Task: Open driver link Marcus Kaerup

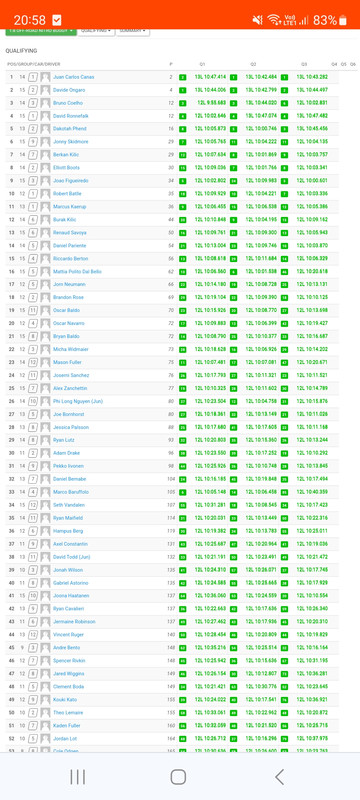Action: point(69,207)
